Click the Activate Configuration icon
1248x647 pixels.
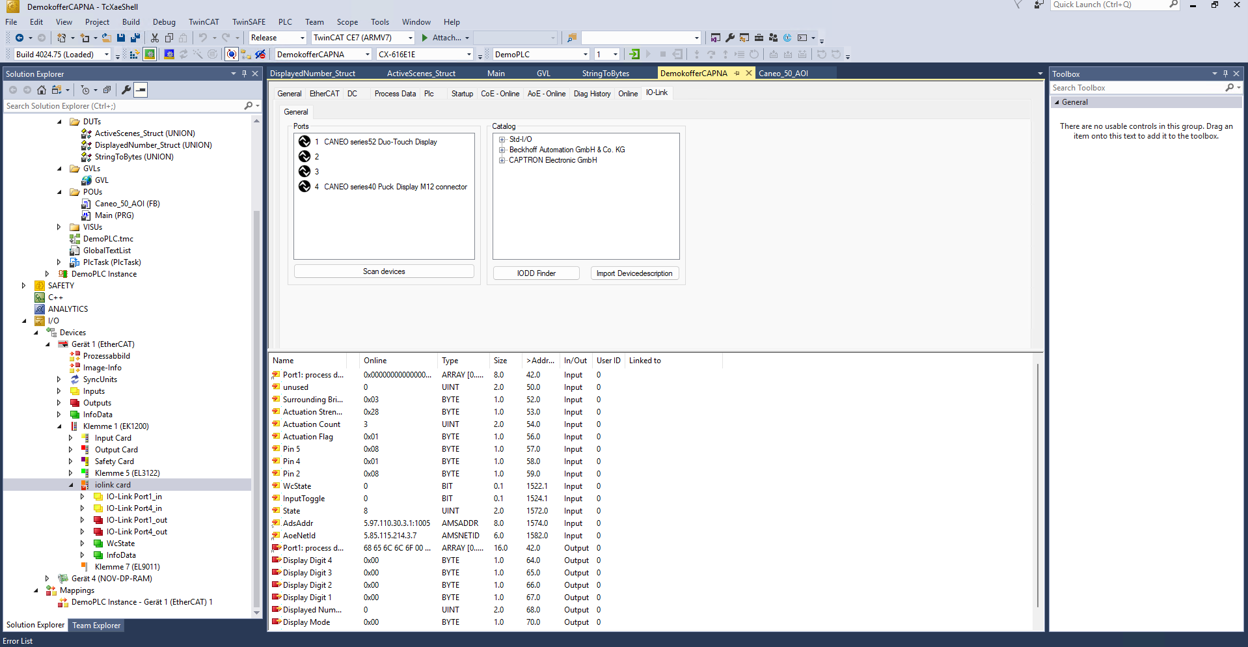[133, 54]
